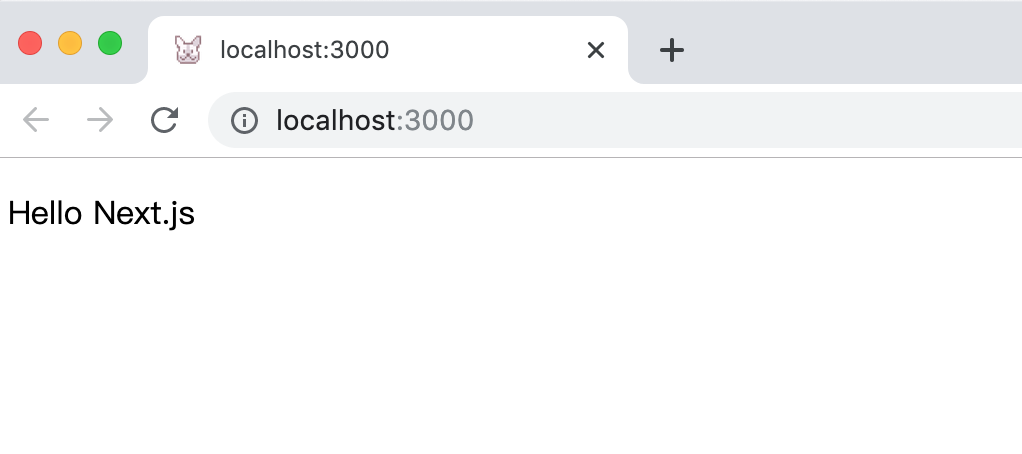Click the :3000 port in the URL
The image size is (1022, 454).
pyautogui.click(x=435, y=121)
